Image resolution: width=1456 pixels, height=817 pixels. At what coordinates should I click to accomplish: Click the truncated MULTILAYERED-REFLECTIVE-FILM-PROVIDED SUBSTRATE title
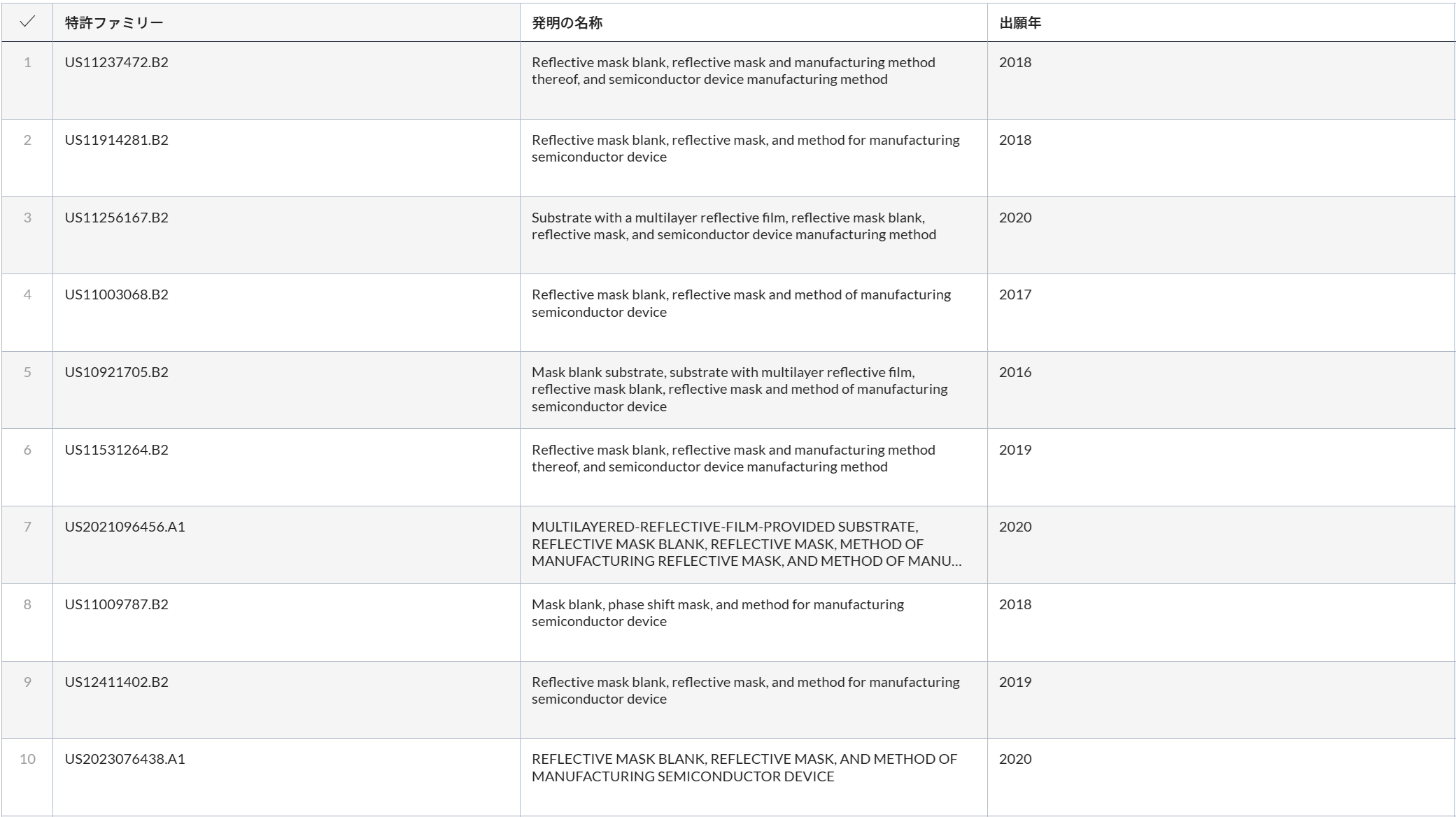746,544
